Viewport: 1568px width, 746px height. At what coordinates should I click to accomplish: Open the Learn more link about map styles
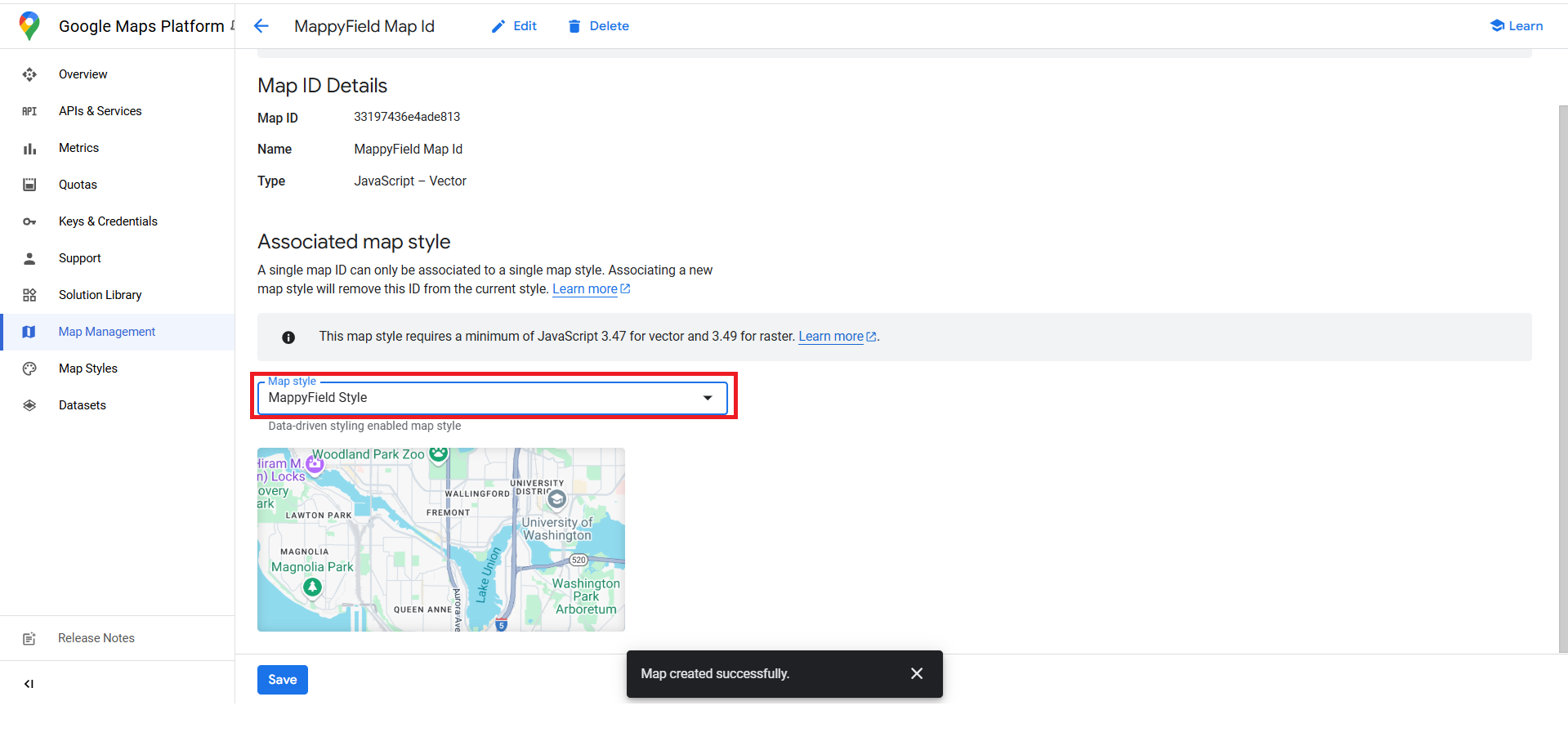[x=585, y=288]
